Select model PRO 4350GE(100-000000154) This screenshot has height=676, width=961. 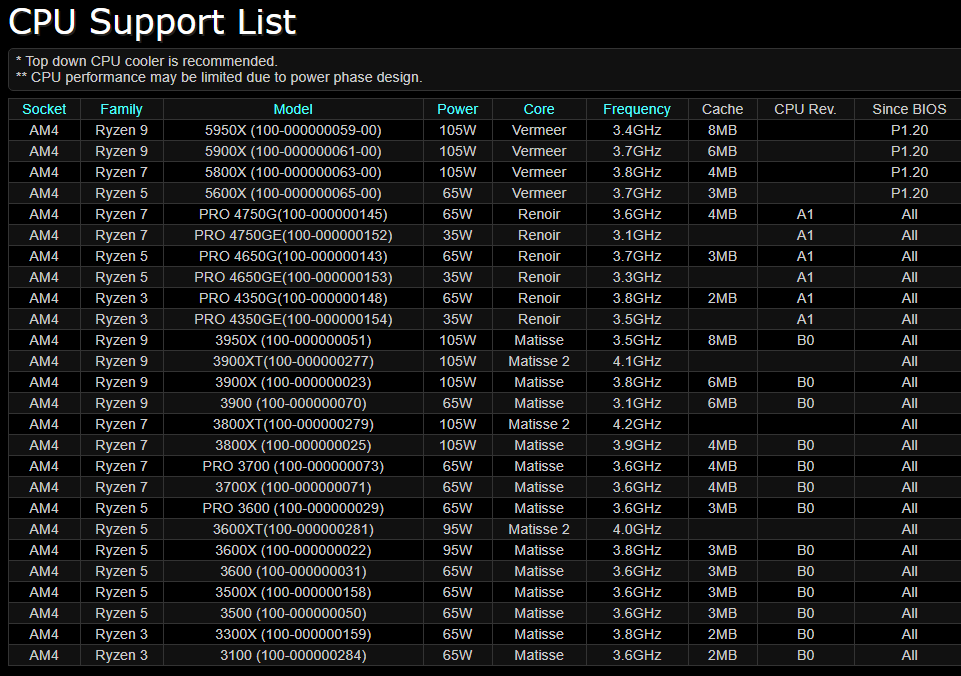[293, 319]
